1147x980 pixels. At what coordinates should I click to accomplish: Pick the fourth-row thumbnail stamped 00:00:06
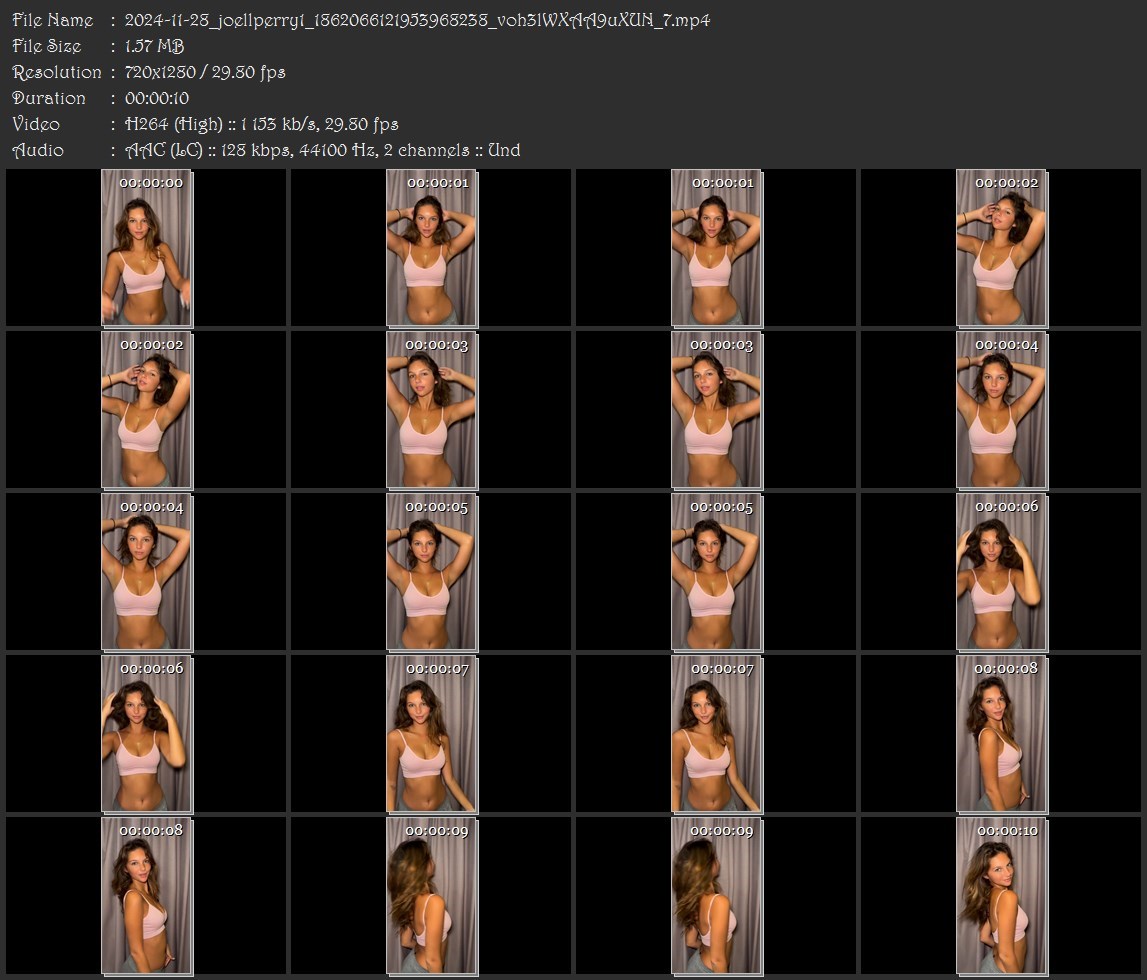click(x=147, y=734)
